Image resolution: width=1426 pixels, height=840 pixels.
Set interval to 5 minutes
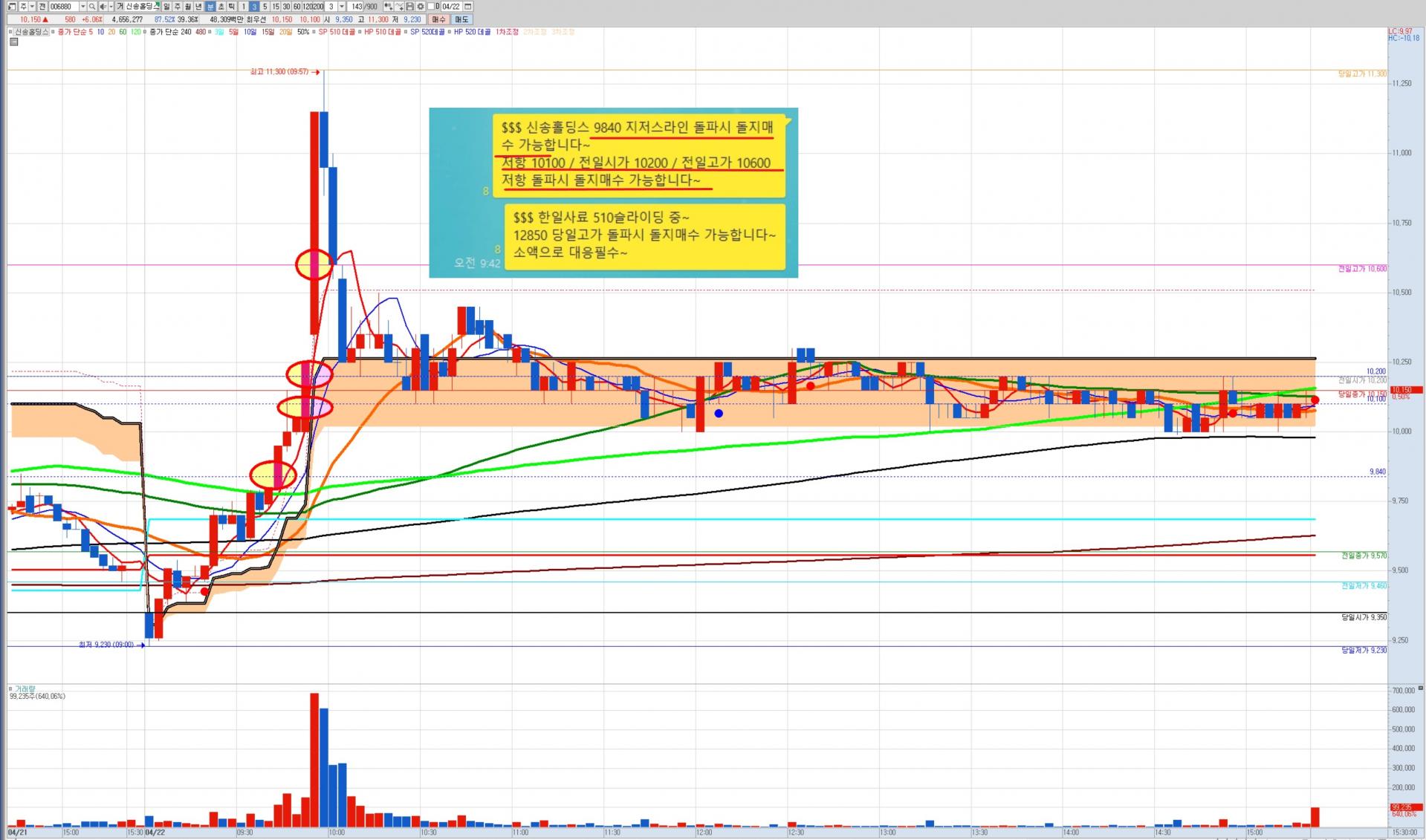click(x=265, y=7)
